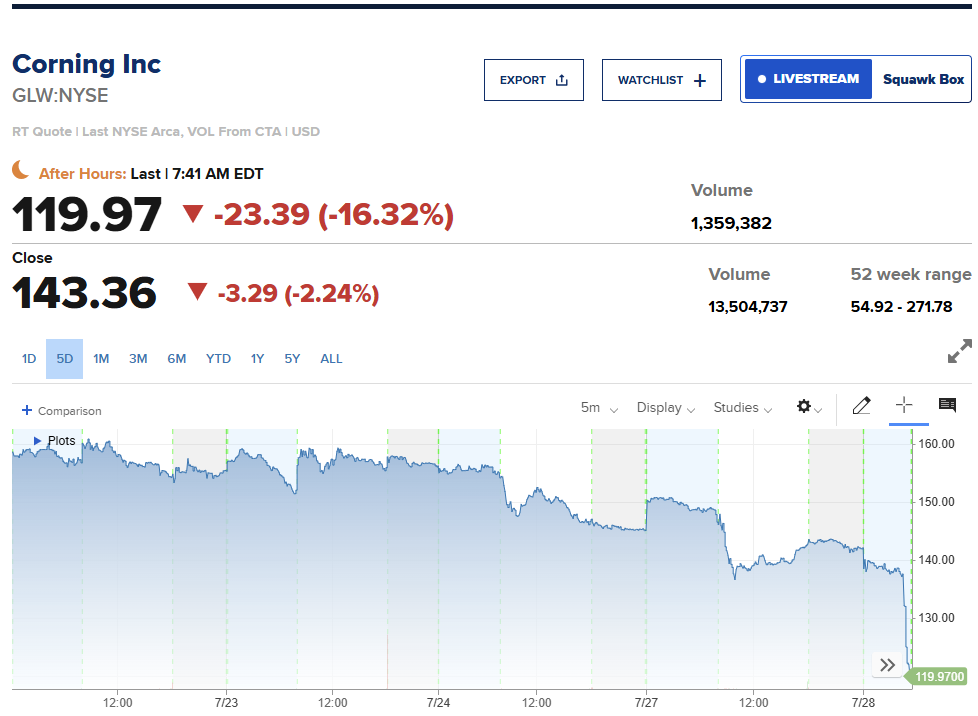Select the 1M range tab
Image resolution: width=978 pixels, height=716 pixels.
click(101, 359)
